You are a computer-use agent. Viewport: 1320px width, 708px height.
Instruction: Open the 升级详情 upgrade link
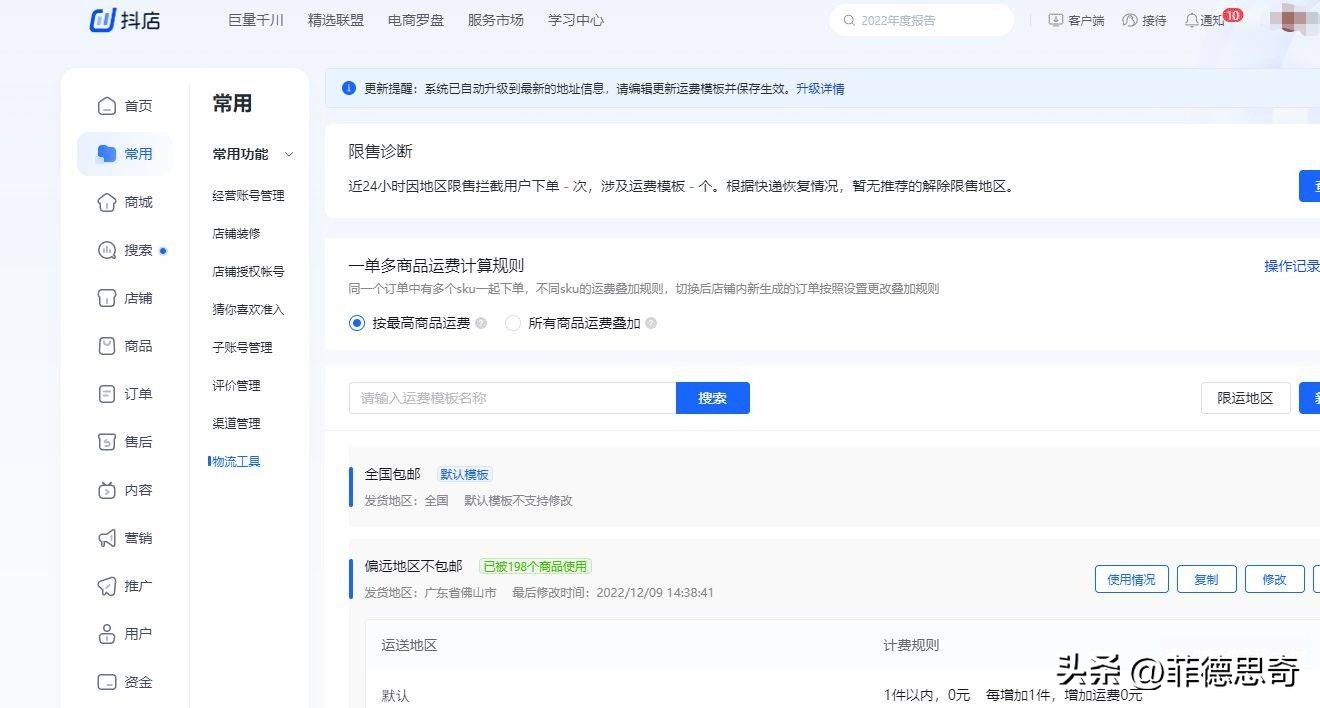point(822,88)
